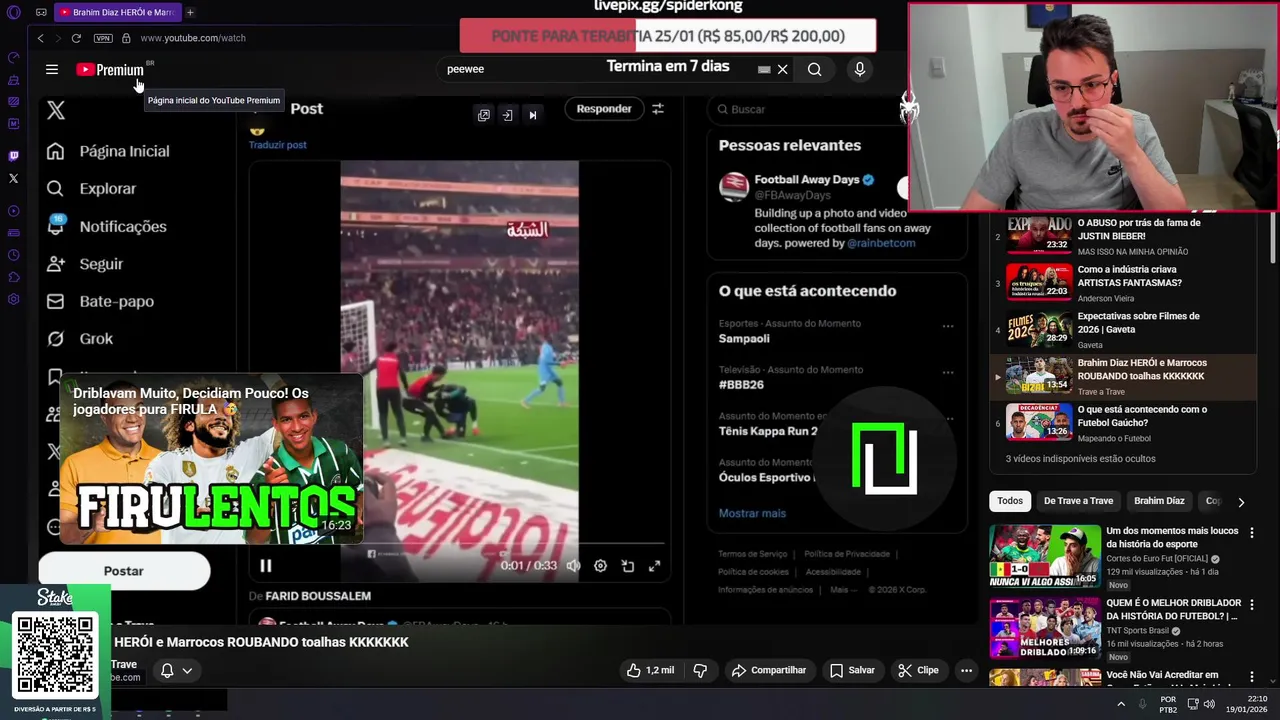
Task: Click the Salvar button
Action: click(x=852, y=670)
